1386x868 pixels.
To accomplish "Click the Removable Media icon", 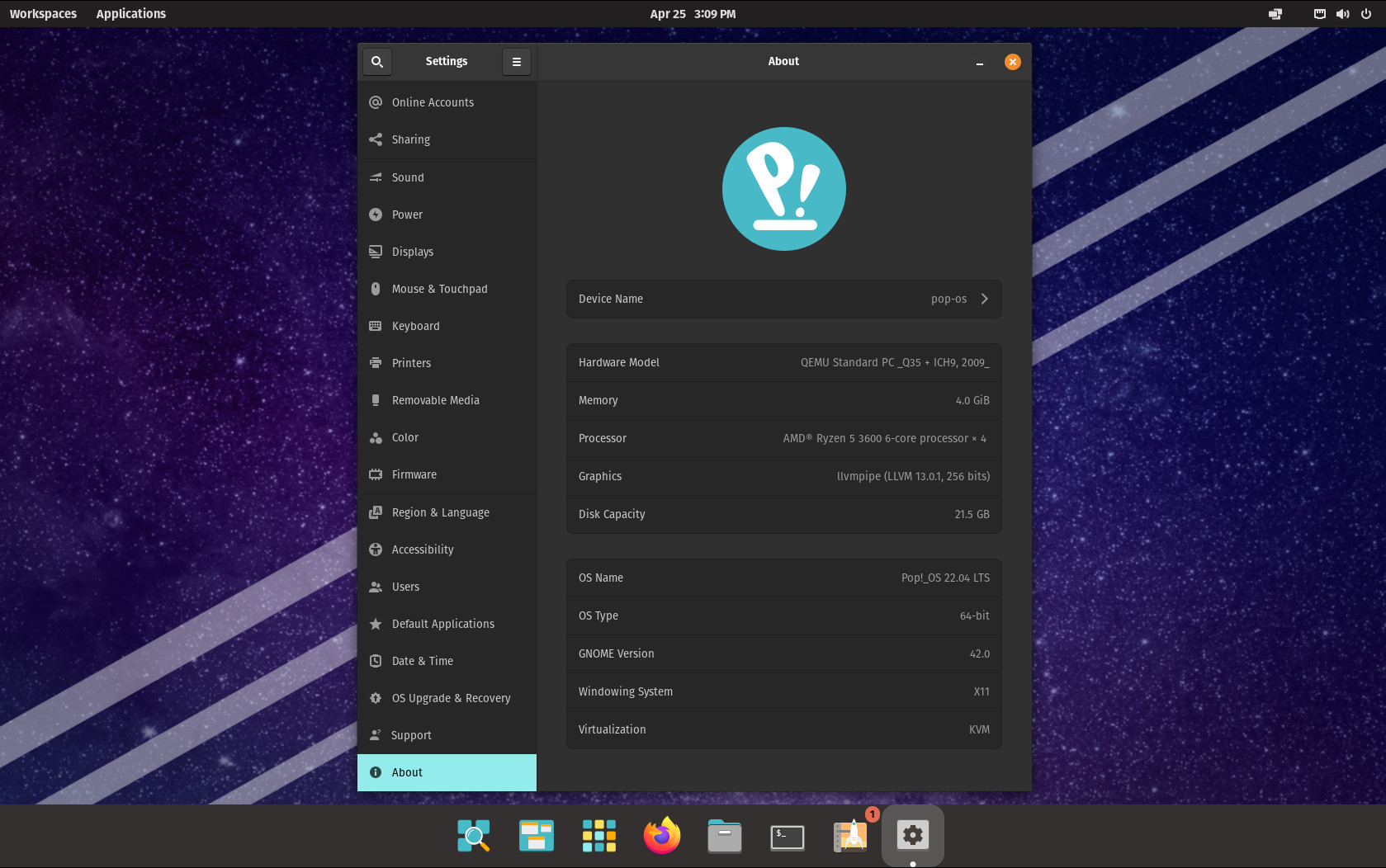I will [x=376, y=400].
